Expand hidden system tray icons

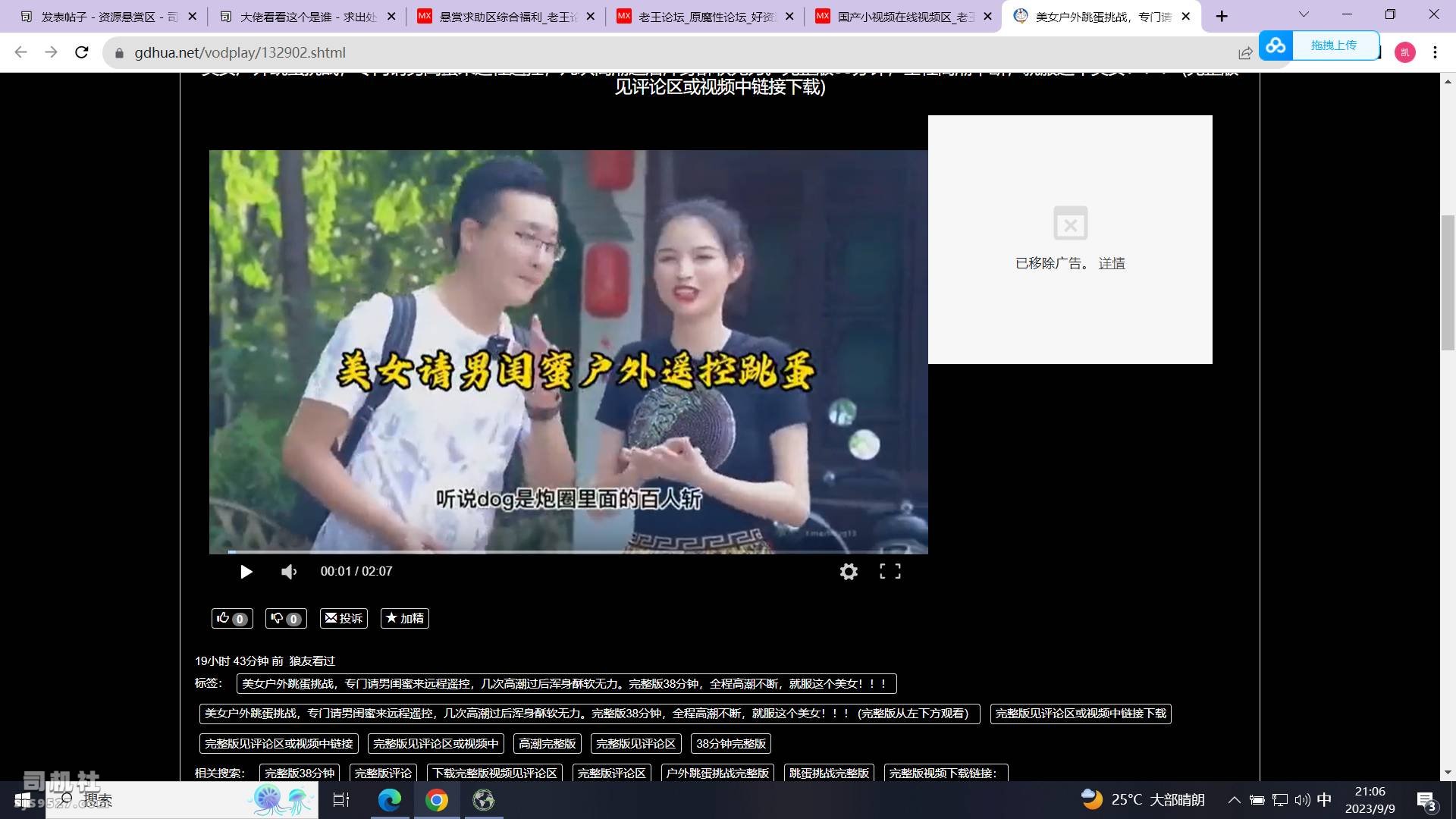click(1235, 800)
